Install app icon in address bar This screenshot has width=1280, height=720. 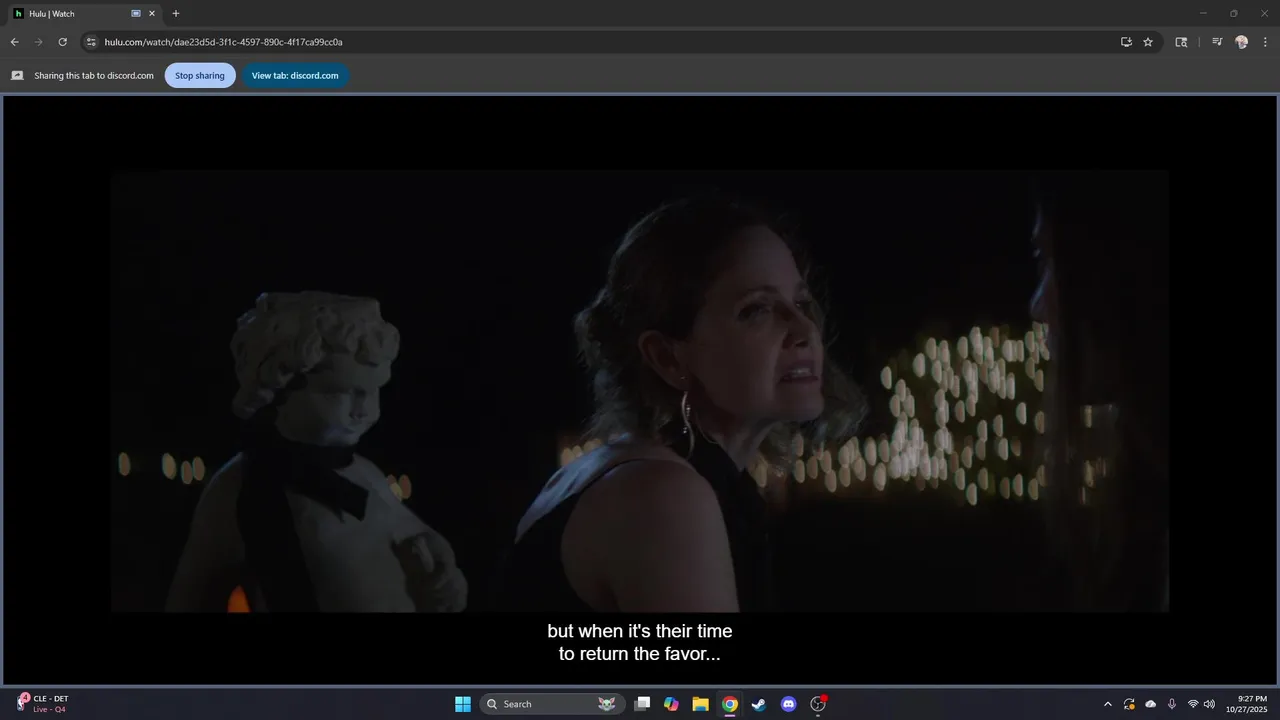pos(1126,42)
